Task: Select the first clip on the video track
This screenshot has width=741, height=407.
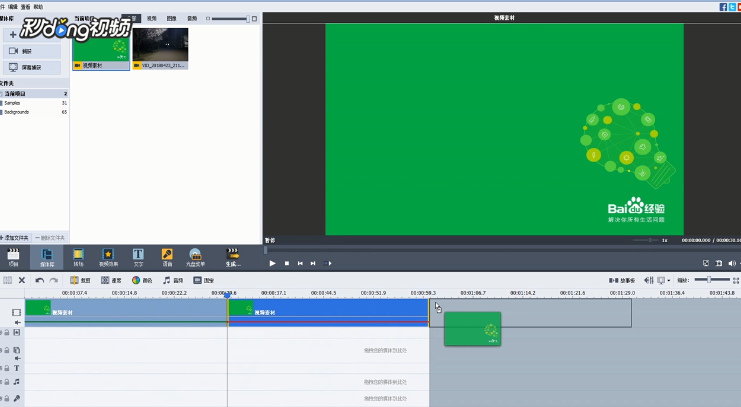Action: click(x=126, y=312)
